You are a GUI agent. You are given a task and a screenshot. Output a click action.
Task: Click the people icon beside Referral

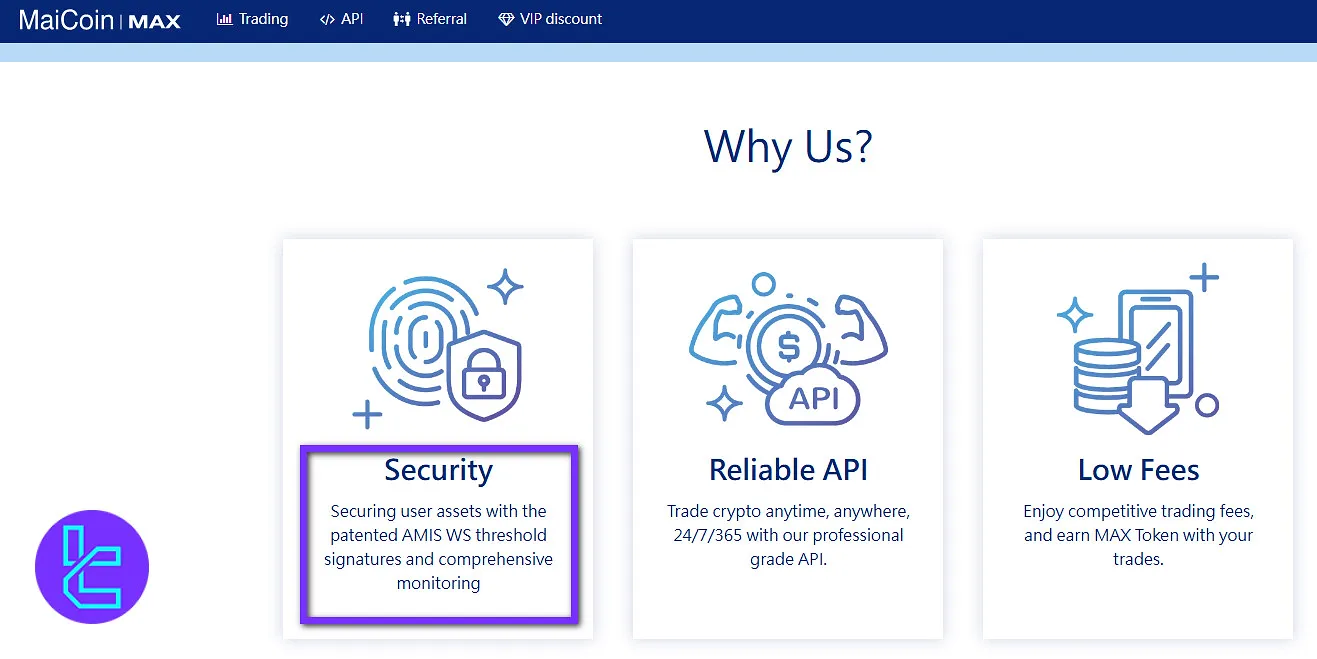[x=402, y=19]
